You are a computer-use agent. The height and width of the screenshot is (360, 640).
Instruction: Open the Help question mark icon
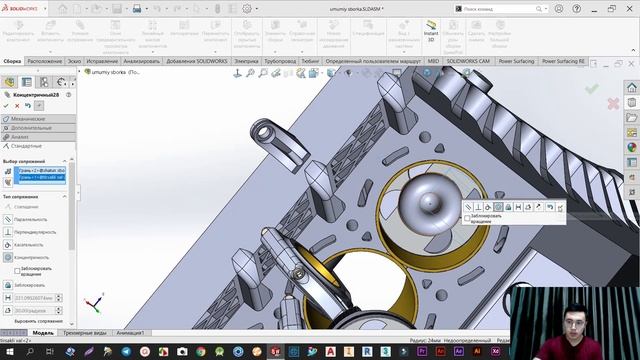point(576,9)
